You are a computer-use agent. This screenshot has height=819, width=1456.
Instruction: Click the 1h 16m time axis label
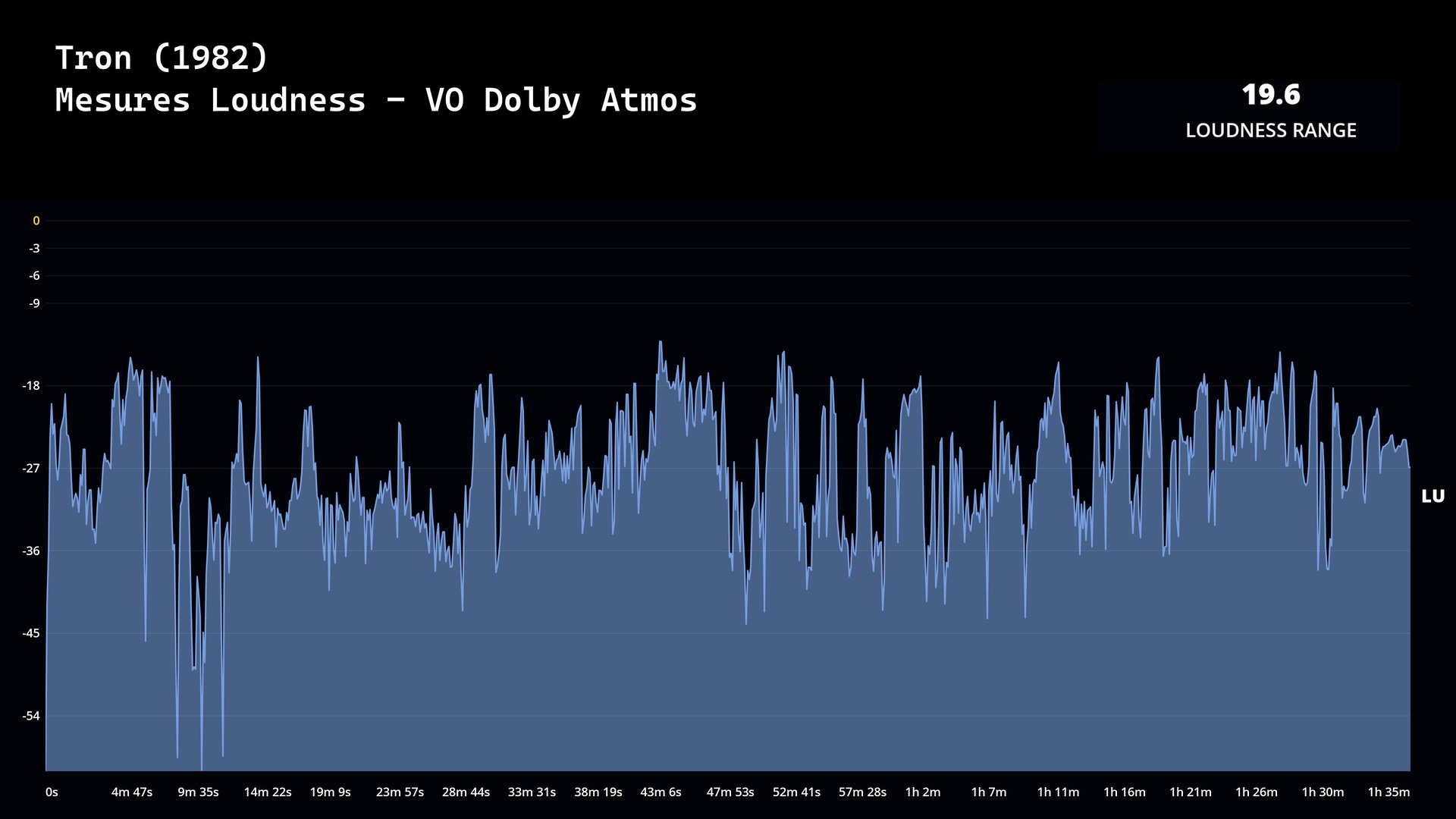(1124, 792)
